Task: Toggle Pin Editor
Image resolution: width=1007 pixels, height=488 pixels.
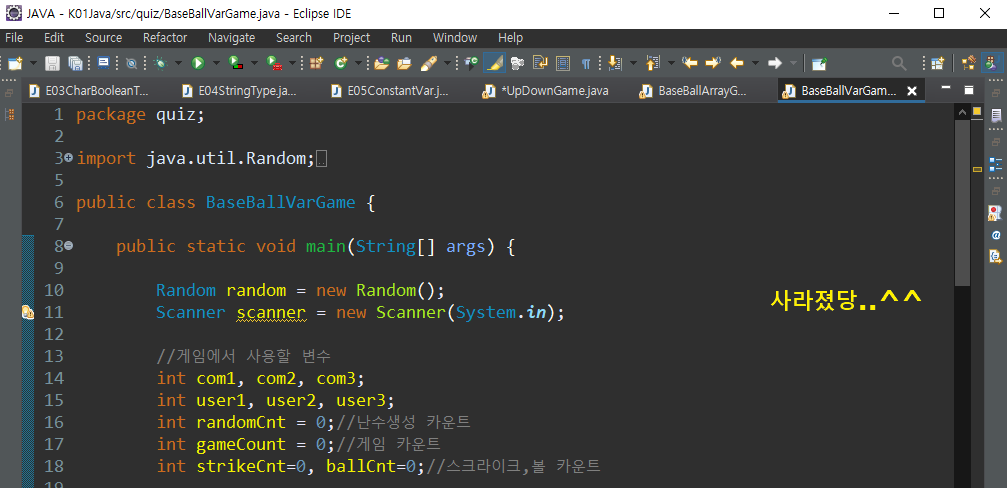Action: (819, 63)
